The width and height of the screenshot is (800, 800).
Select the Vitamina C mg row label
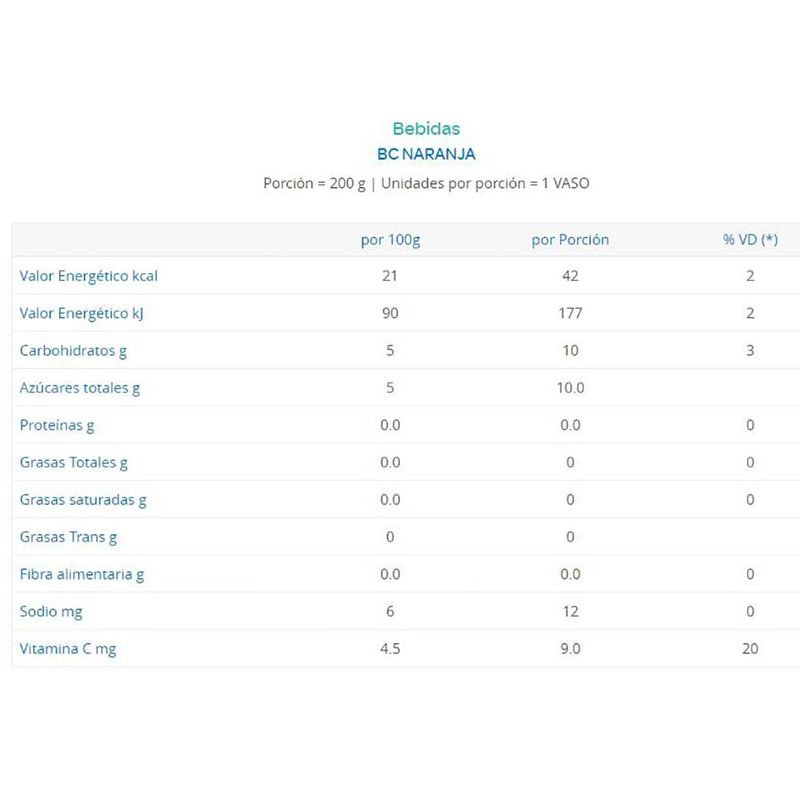pyautogui.click(x=68, y=649)
